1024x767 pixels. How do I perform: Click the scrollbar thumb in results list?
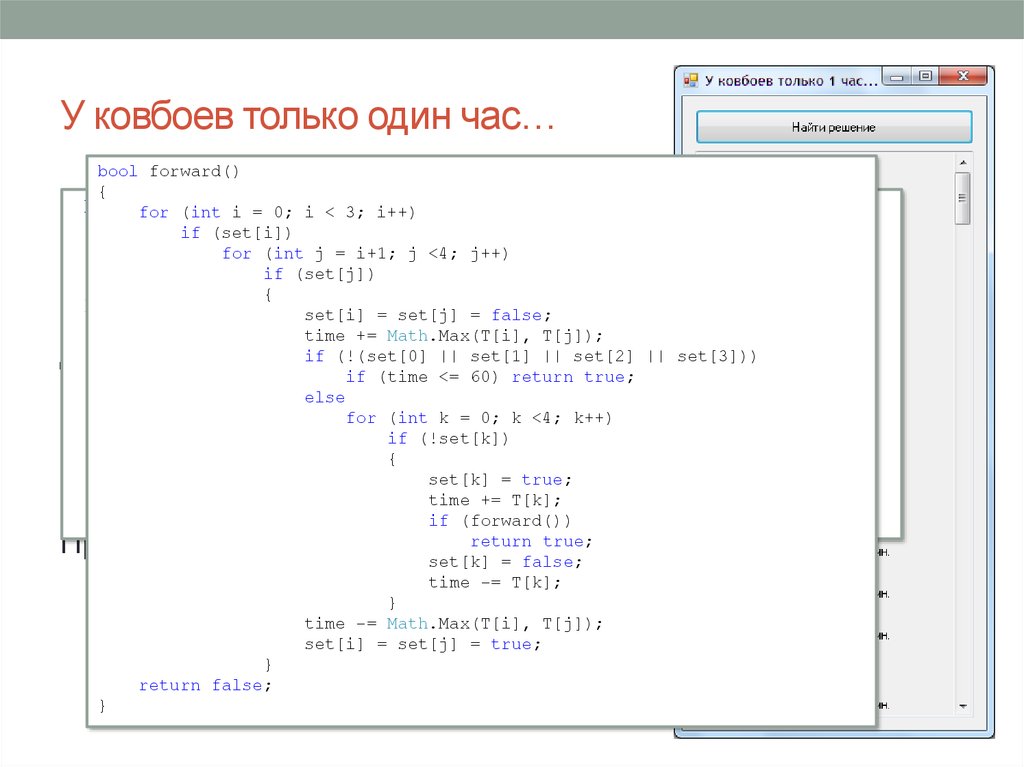(x=963, y=198)
